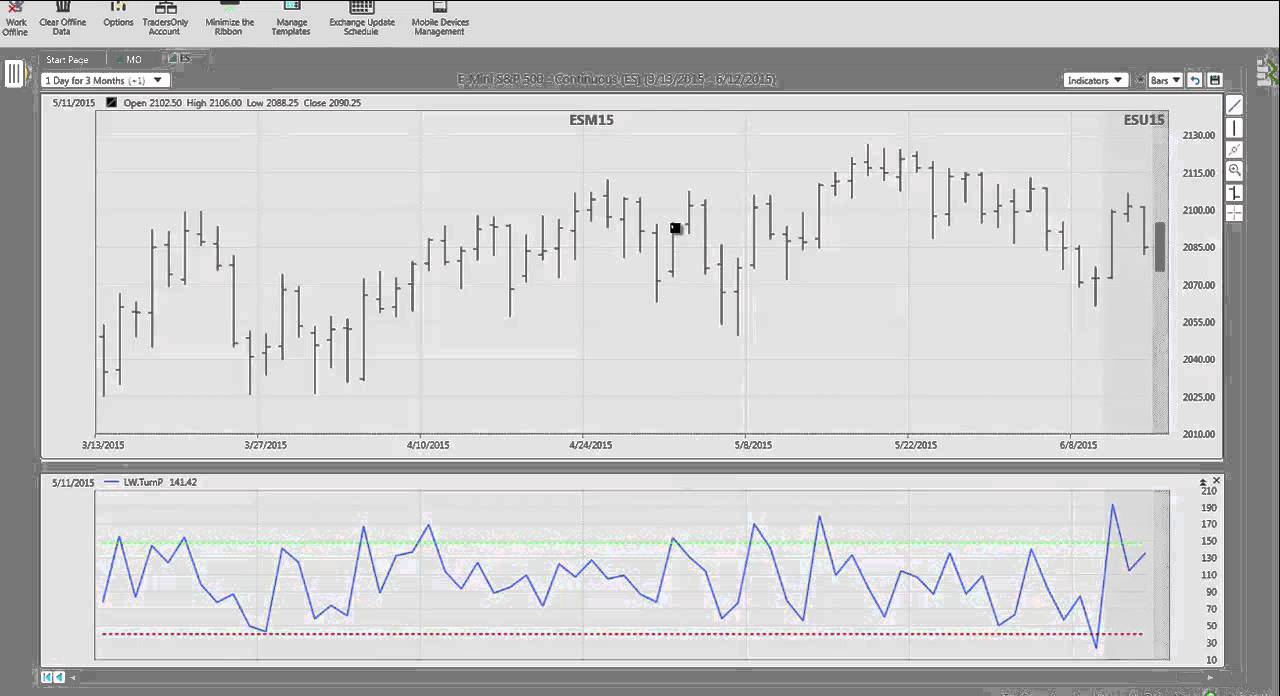Click the vertical price scale scrollbar thumb

[x=1160, y=246]
